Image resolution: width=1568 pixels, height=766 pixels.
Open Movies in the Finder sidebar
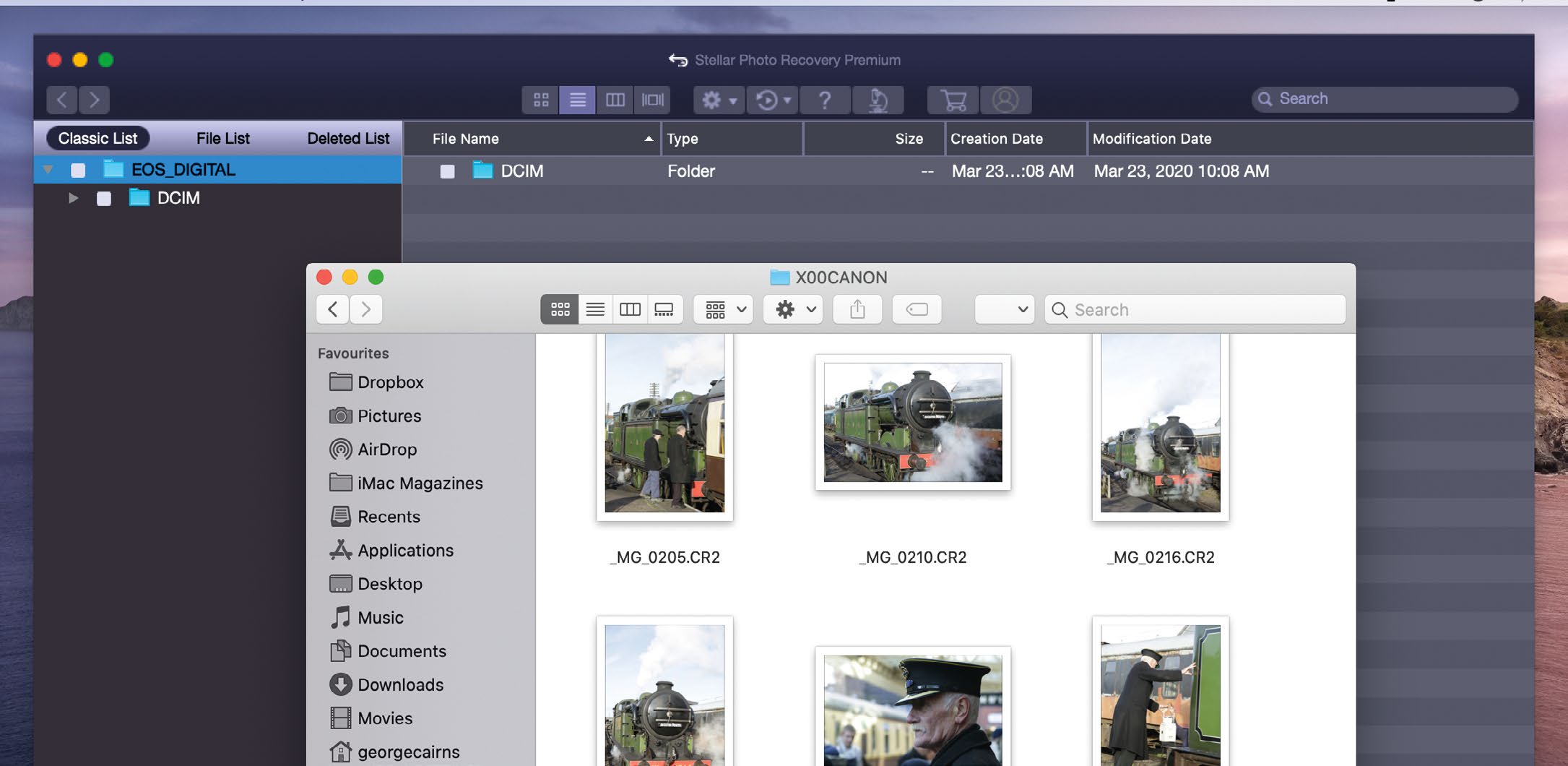(x=371, y=718)
